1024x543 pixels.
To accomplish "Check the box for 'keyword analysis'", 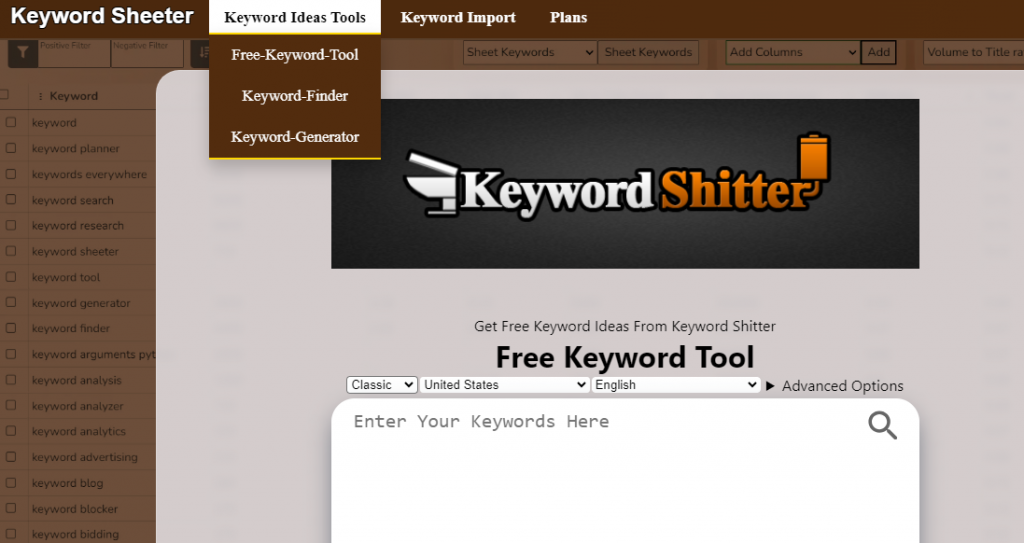I will click(x=11, y=380).
